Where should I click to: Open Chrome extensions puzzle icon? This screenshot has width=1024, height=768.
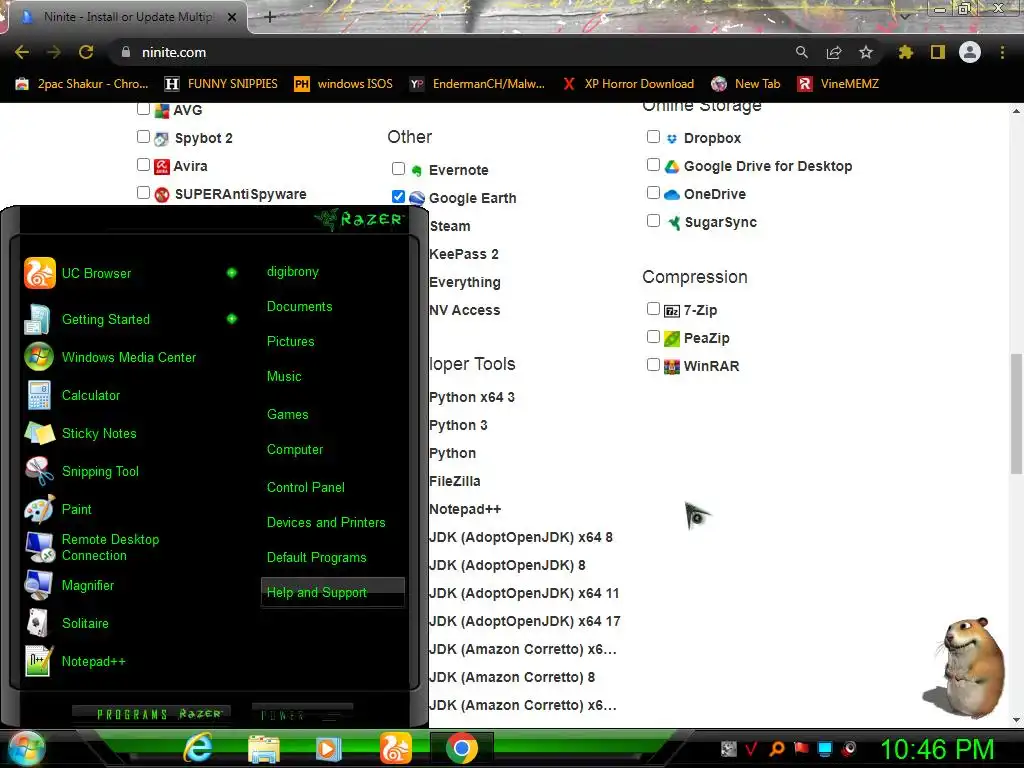(x=906, y=52)
